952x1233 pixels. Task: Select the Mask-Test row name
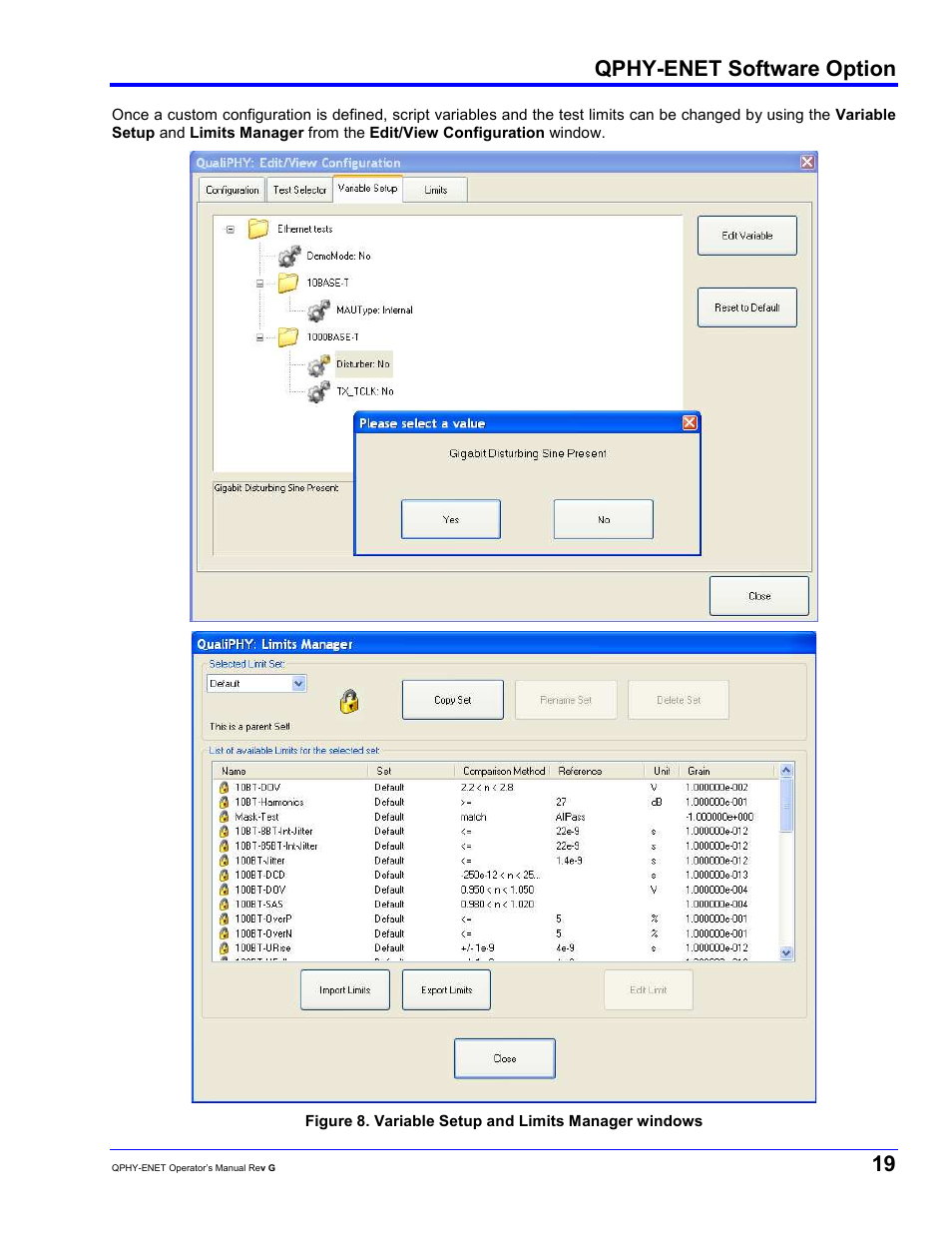(x=256, y=817)
